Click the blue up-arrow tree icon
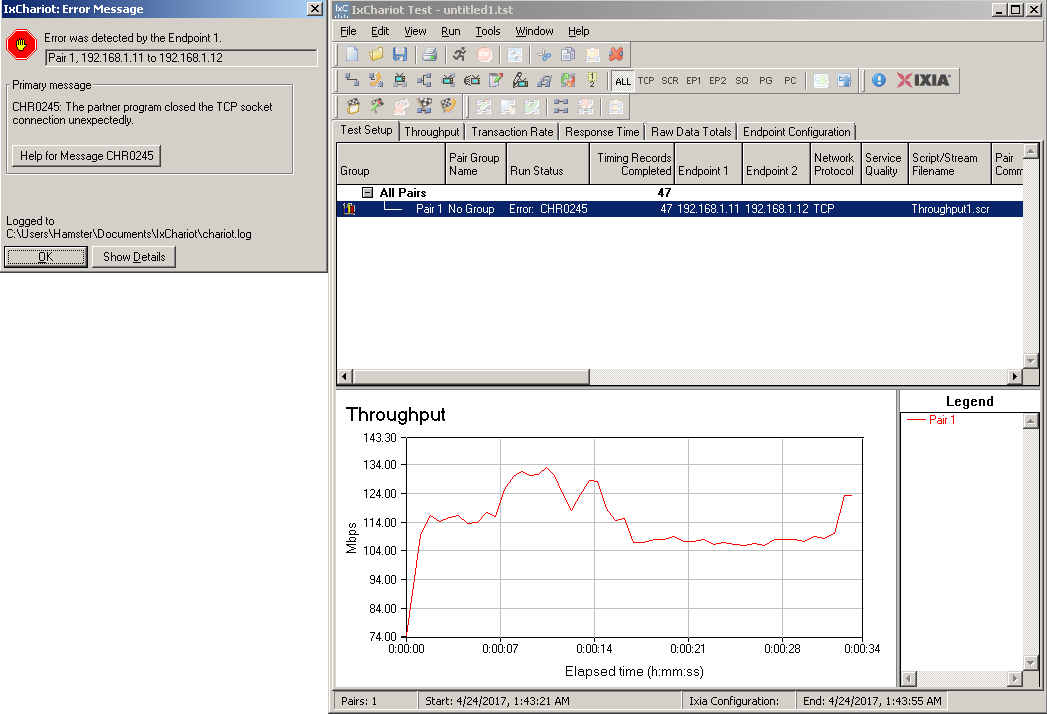The height and width of the screenshot is (714, 1047). 845,81
